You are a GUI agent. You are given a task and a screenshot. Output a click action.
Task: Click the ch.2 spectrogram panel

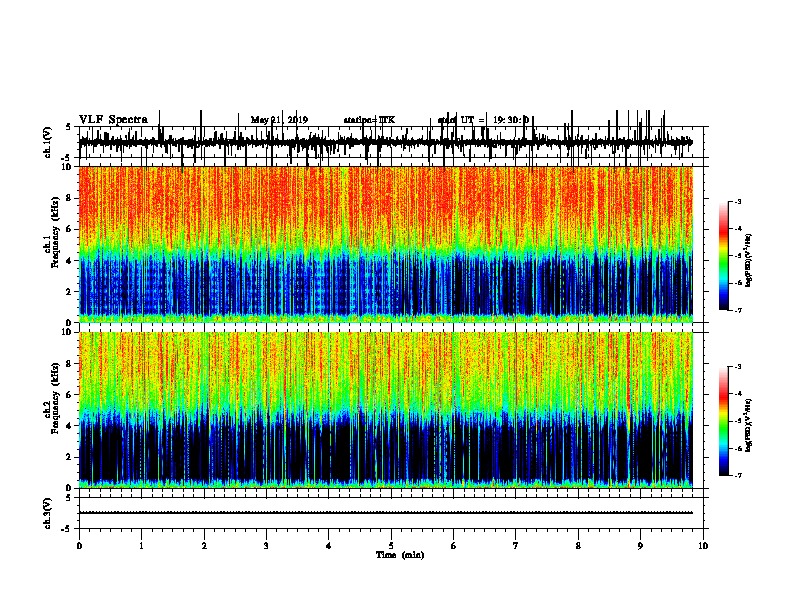(x=386, y=410)
